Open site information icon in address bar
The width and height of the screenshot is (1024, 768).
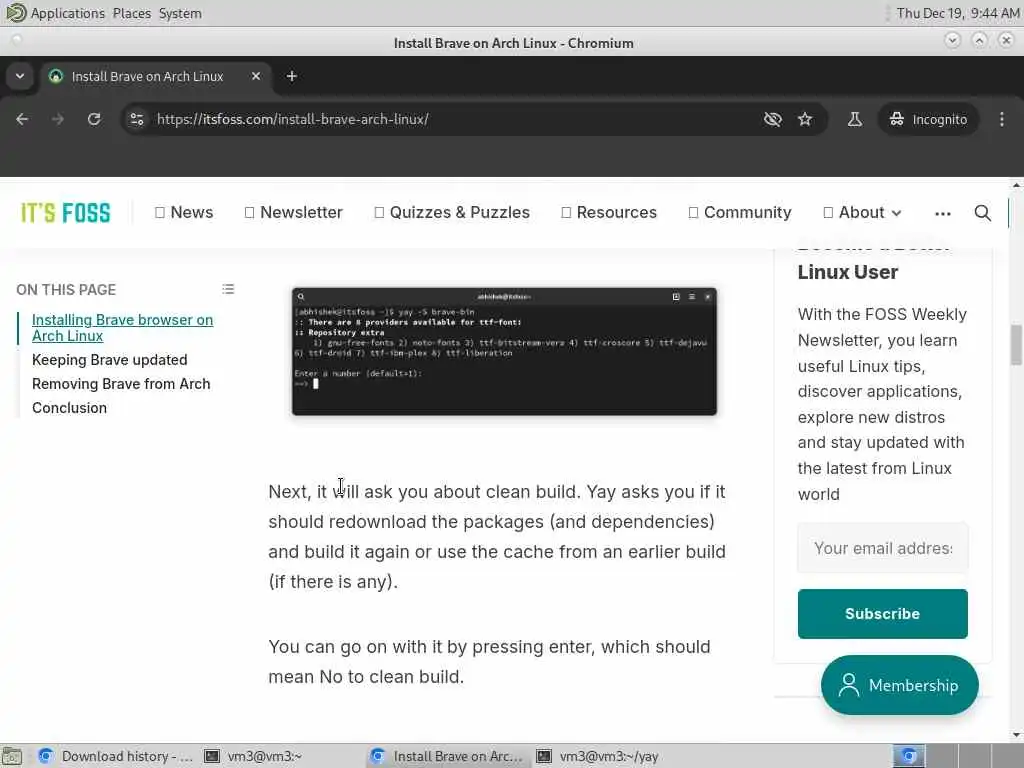(137, 119)
